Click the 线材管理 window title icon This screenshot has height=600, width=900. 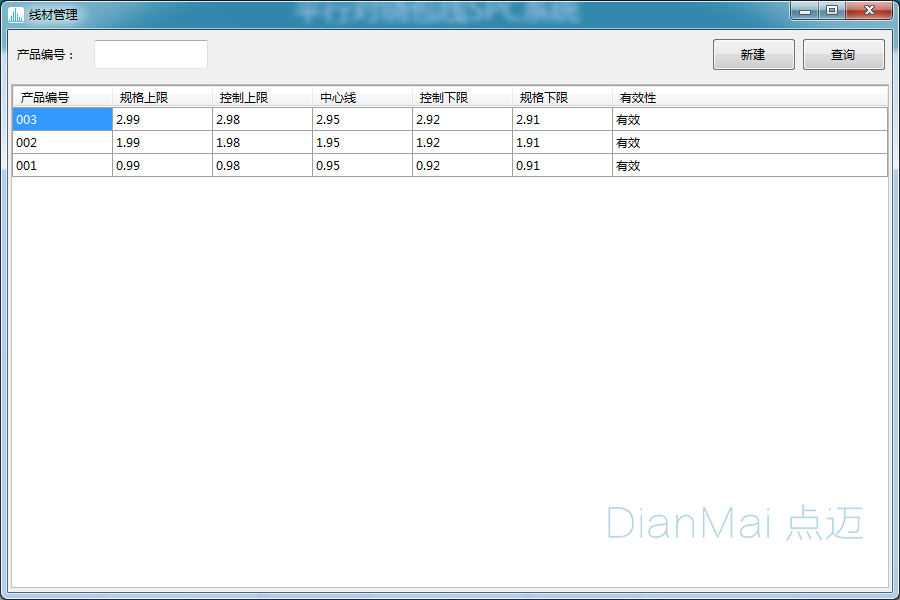pyautogui.click(x=16, y=14)
